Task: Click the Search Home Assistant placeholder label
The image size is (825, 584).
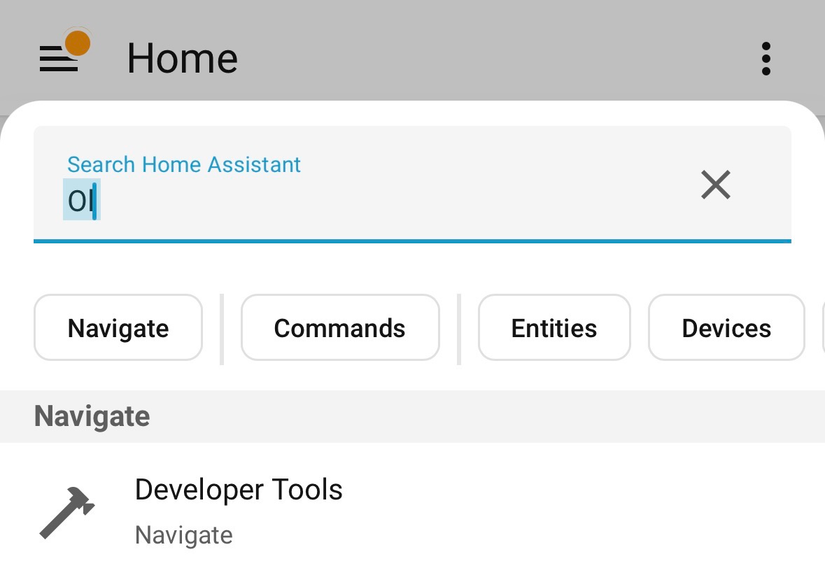Action: 183,164
